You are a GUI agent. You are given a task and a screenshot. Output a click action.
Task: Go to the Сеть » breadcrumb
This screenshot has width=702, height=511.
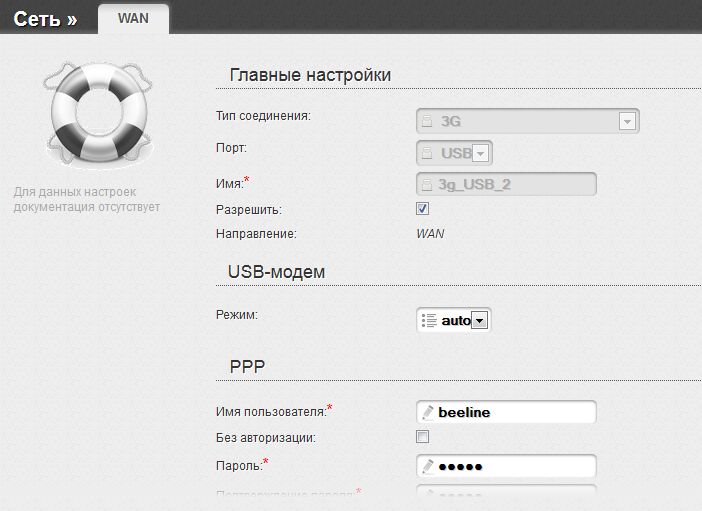[x=45, y=19]
